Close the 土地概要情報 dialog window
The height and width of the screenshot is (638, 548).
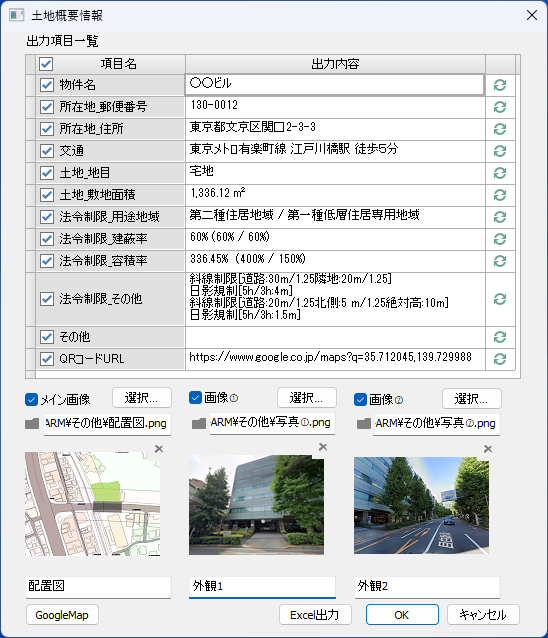pyautogui.click(x=532, y=15)
